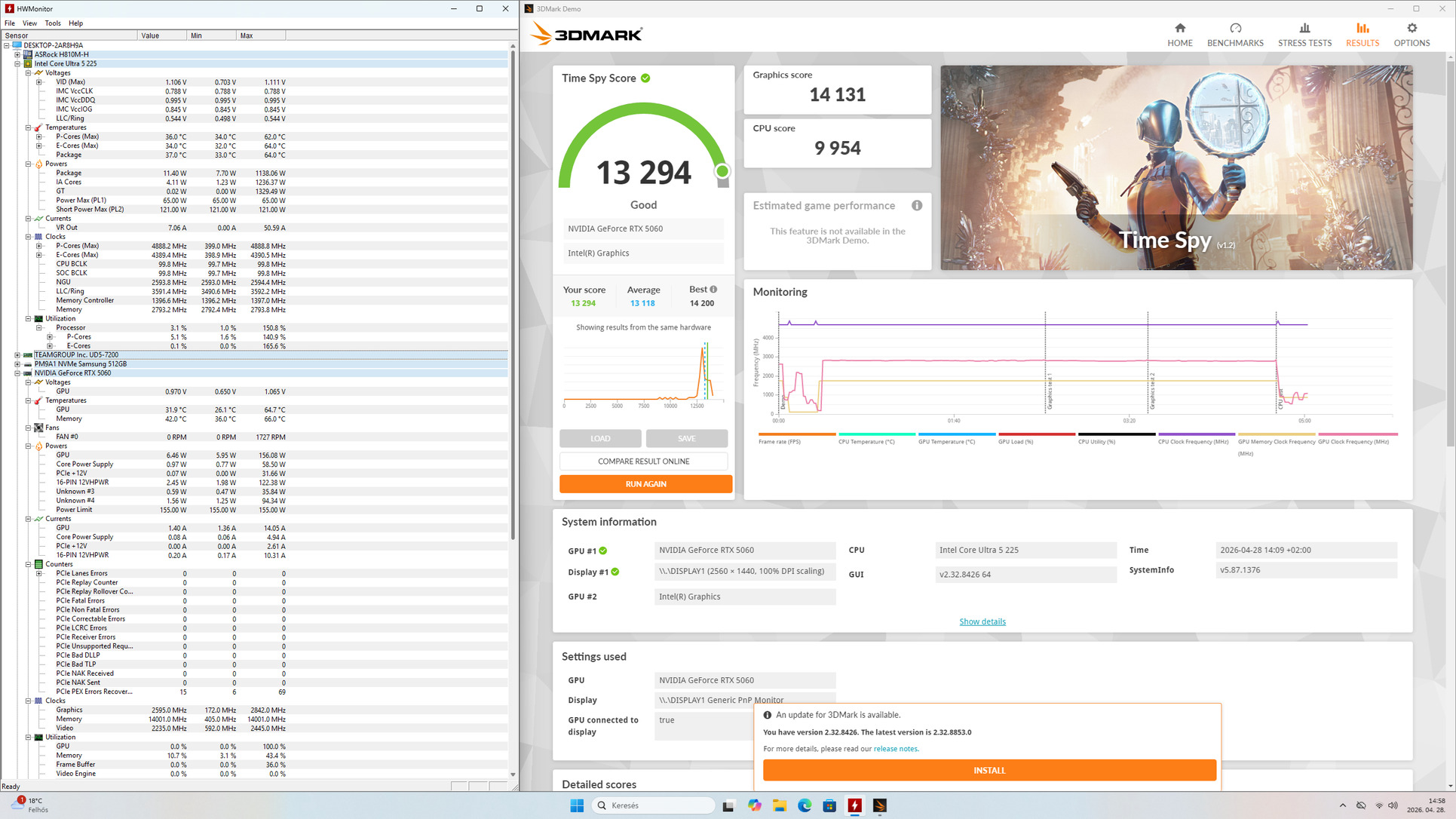Show hidden system tray icons

1343,805
